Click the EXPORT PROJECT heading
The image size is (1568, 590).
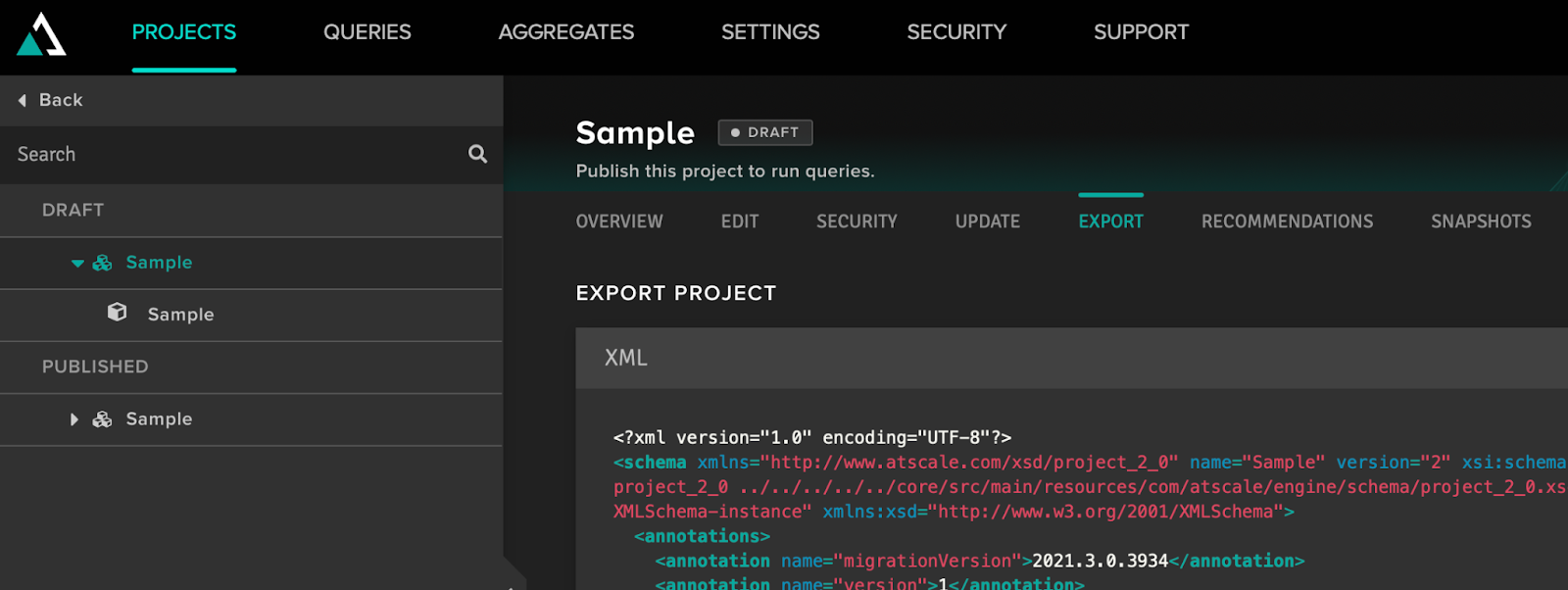click(676, 293)
